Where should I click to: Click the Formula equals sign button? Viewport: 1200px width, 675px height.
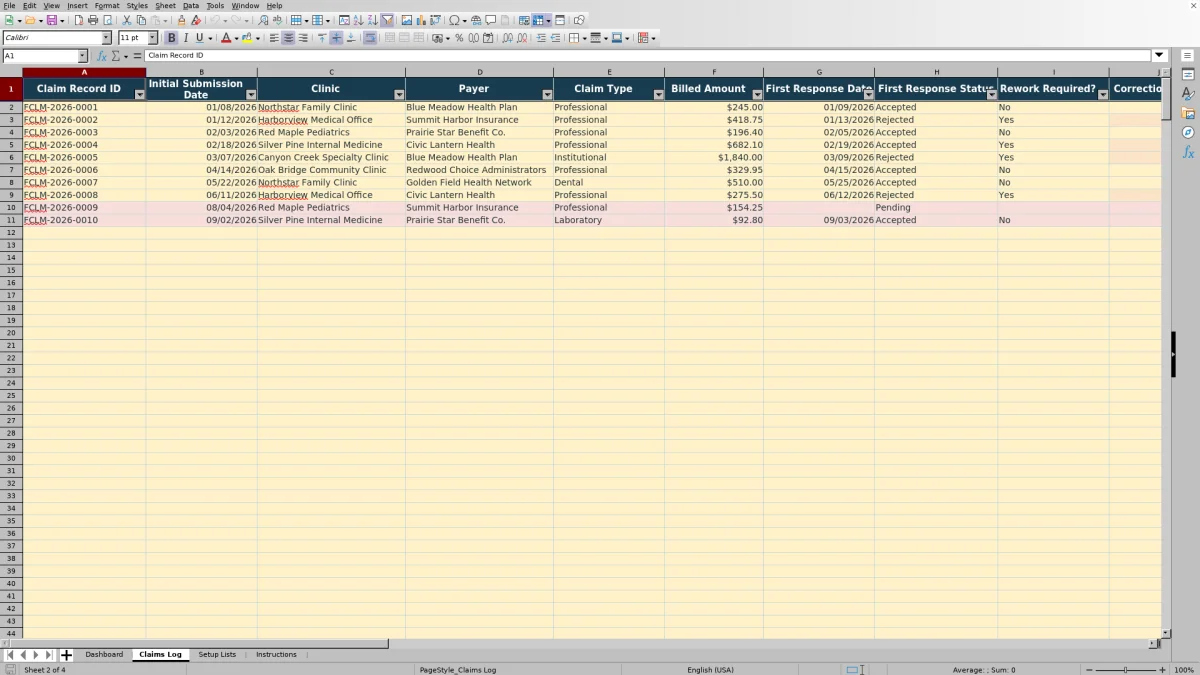[x=137, y=56]
